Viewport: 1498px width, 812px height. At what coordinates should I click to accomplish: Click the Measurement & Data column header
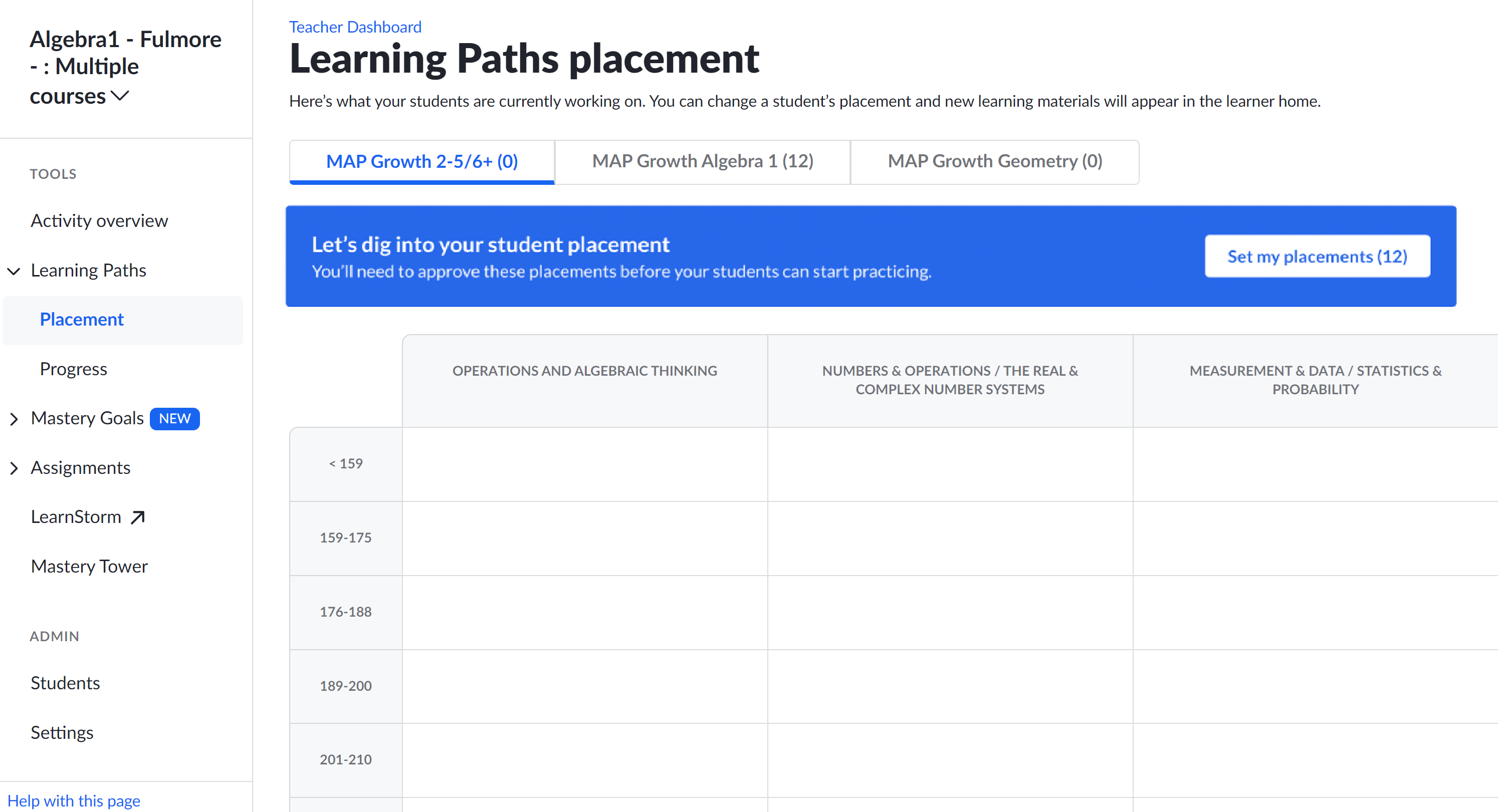point(1316,381)
